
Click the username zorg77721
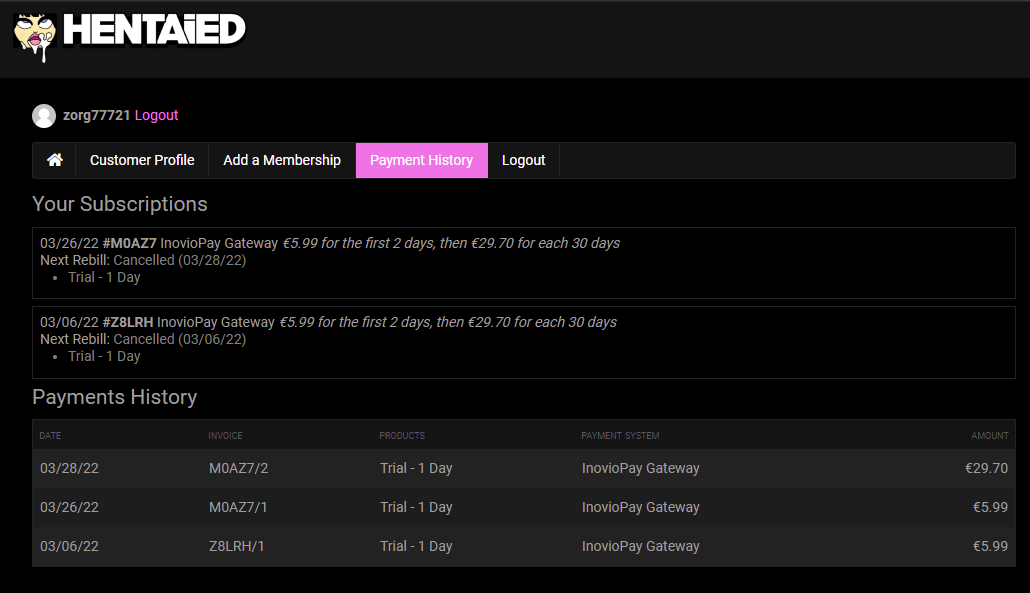pos(96,115)
